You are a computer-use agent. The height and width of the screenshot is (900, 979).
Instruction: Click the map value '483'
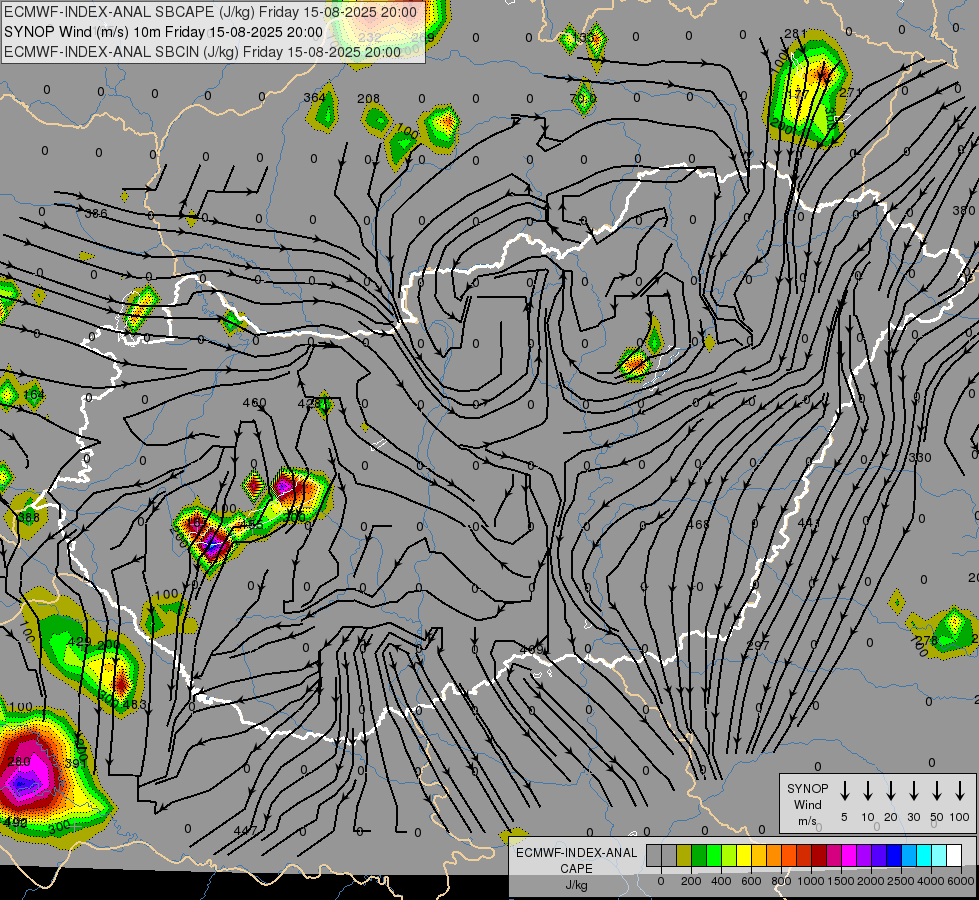[135, 705]
